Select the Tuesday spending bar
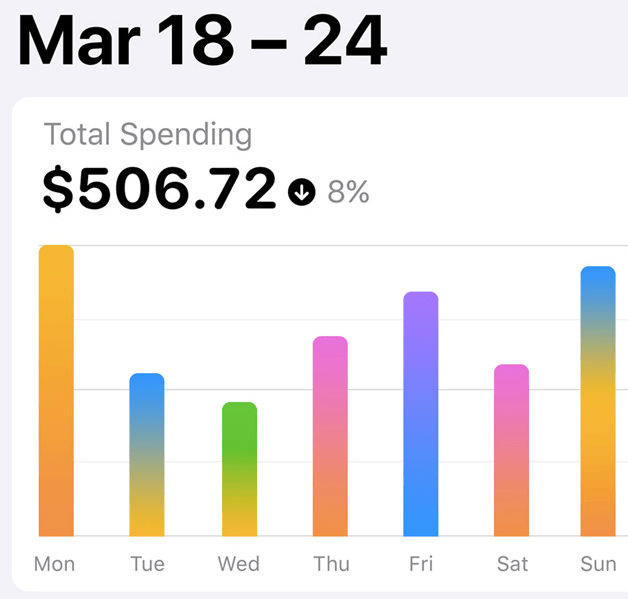Screen dimensions: 628x599 (x=147, y=455)
